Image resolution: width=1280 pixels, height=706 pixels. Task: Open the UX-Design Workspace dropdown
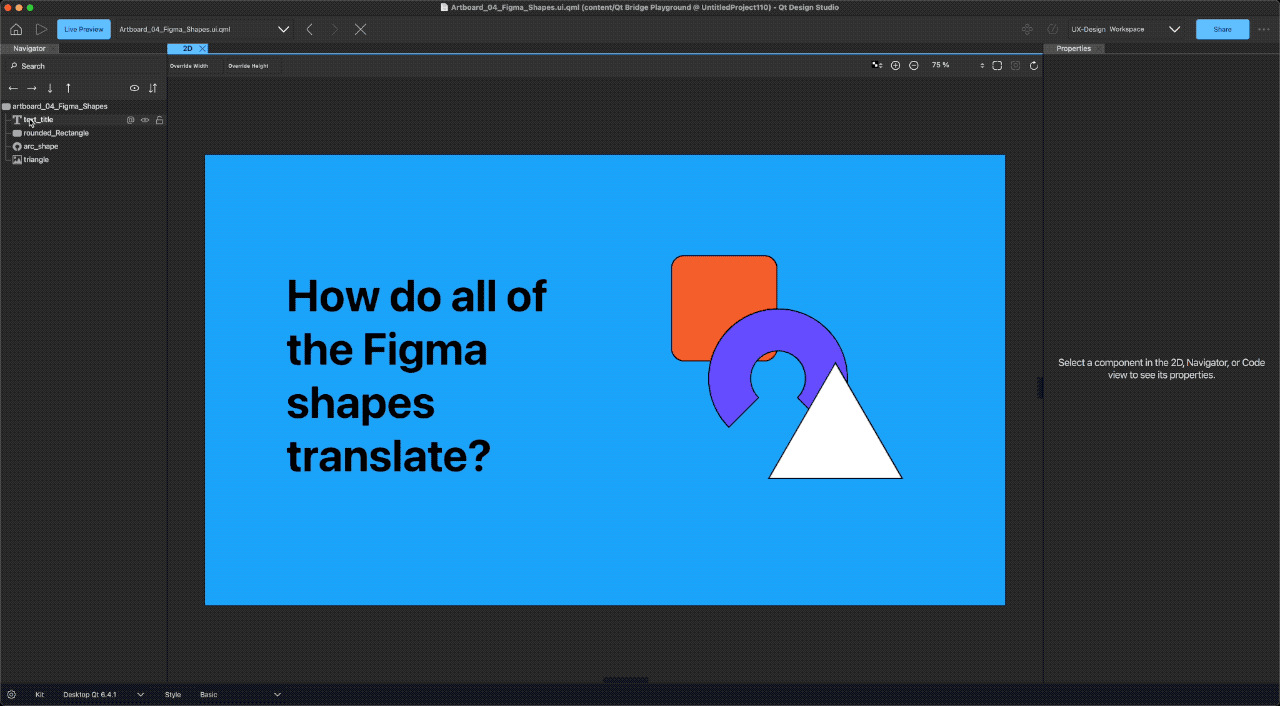click(1174, 29)
